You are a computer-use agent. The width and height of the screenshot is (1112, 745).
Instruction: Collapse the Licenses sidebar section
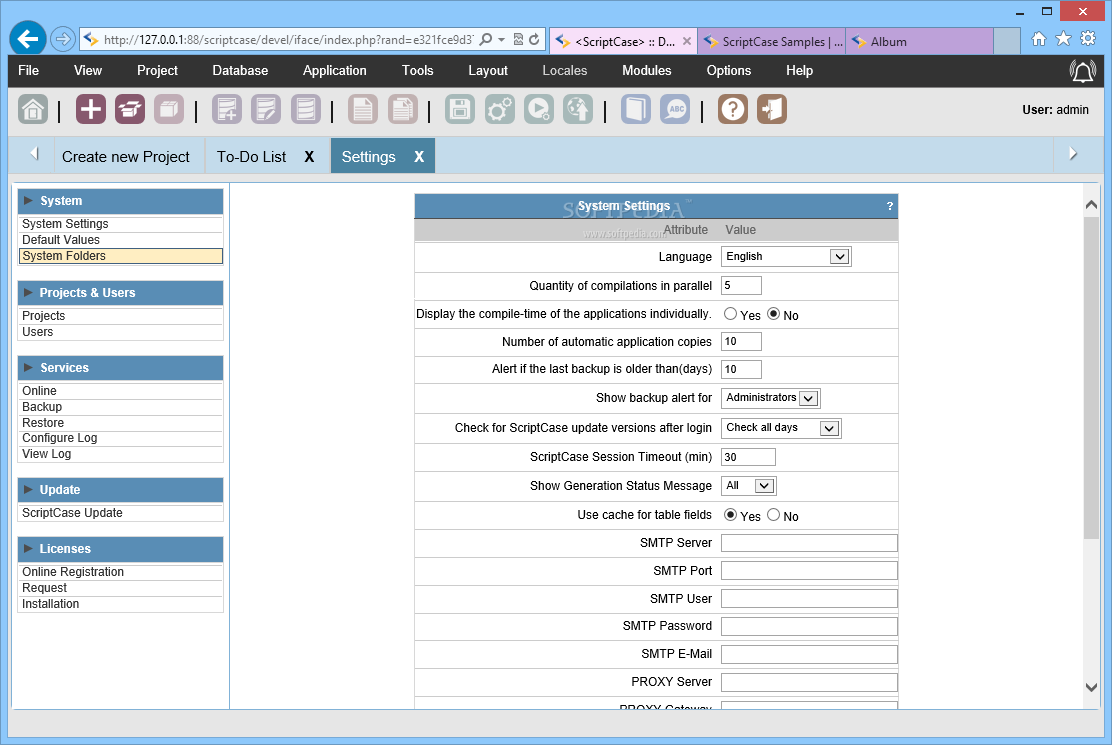coord(121,549)
